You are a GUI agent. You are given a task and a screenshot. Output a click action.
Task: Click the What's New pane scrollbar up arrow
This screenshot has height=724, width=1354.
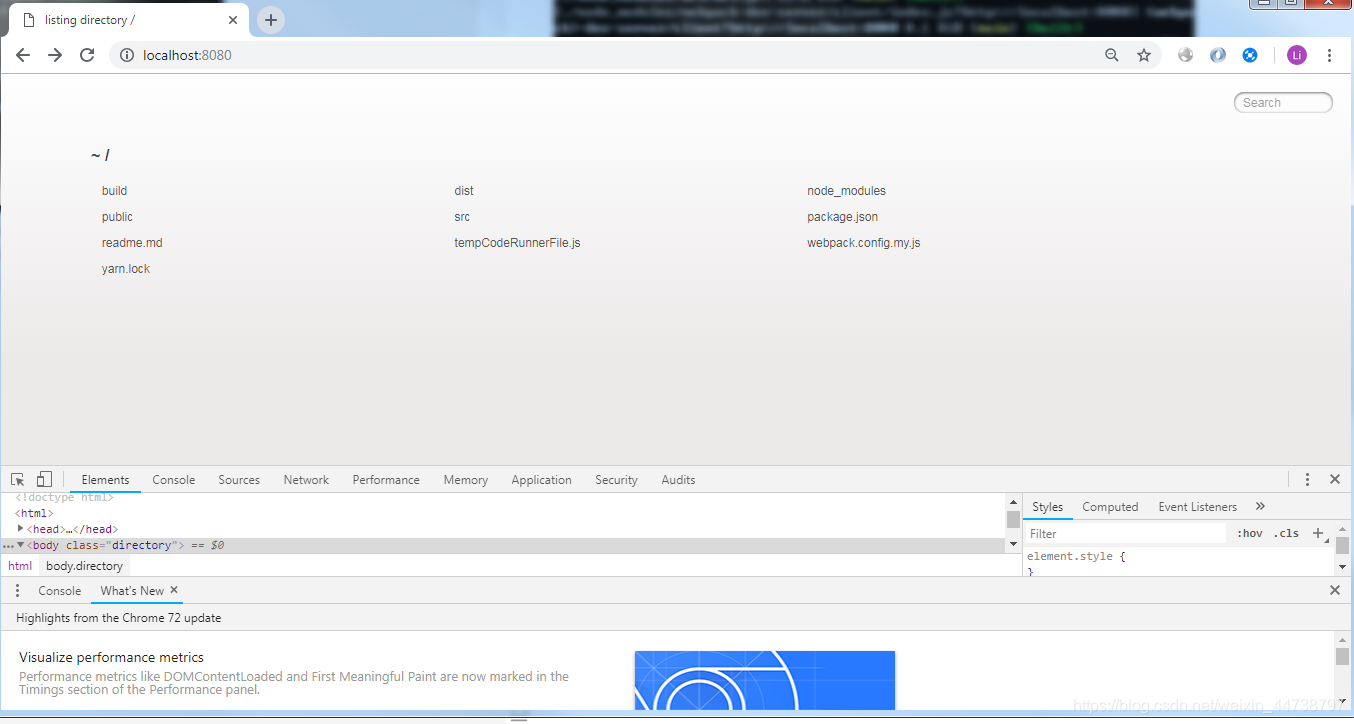(1342, 640)
